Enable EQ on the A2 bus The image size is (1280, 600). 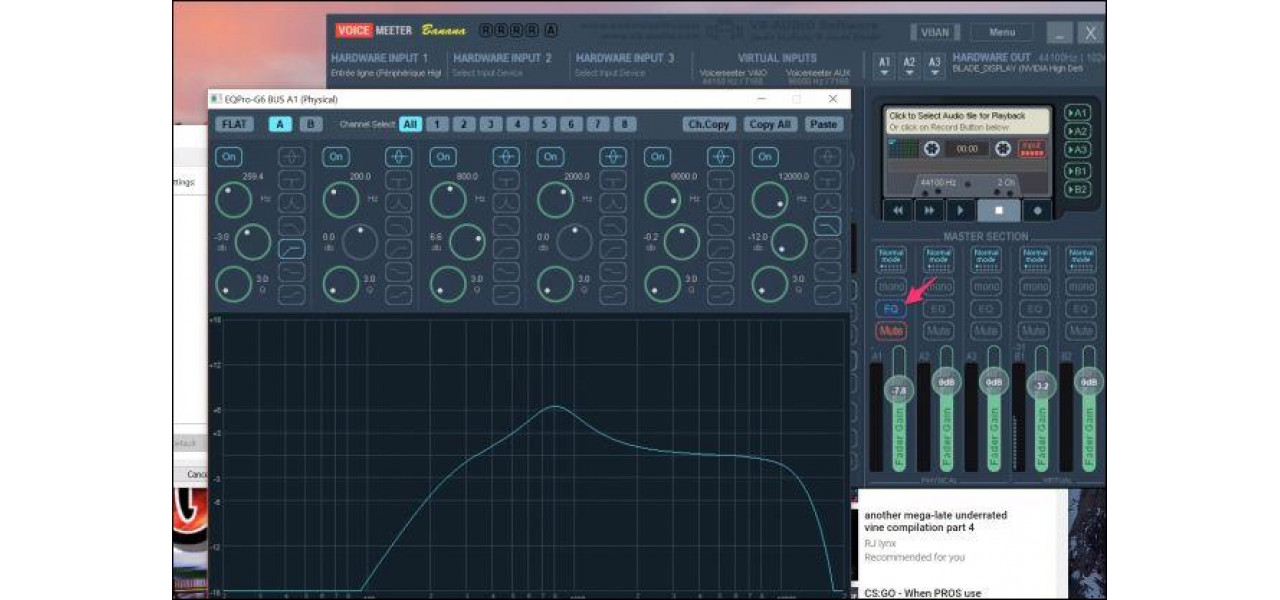[x=938, y=308]
